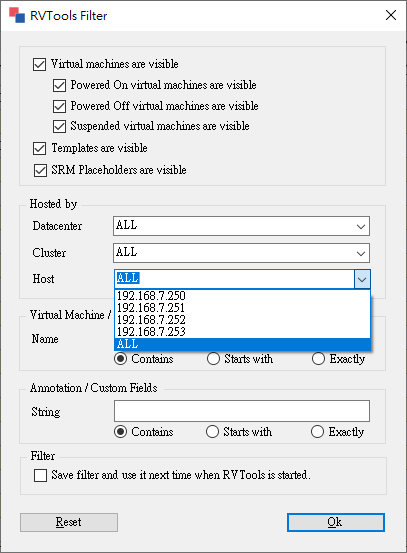Confirm with the Ok button
The width and height of the screenshot is (407, 553).
click(335, 522)
